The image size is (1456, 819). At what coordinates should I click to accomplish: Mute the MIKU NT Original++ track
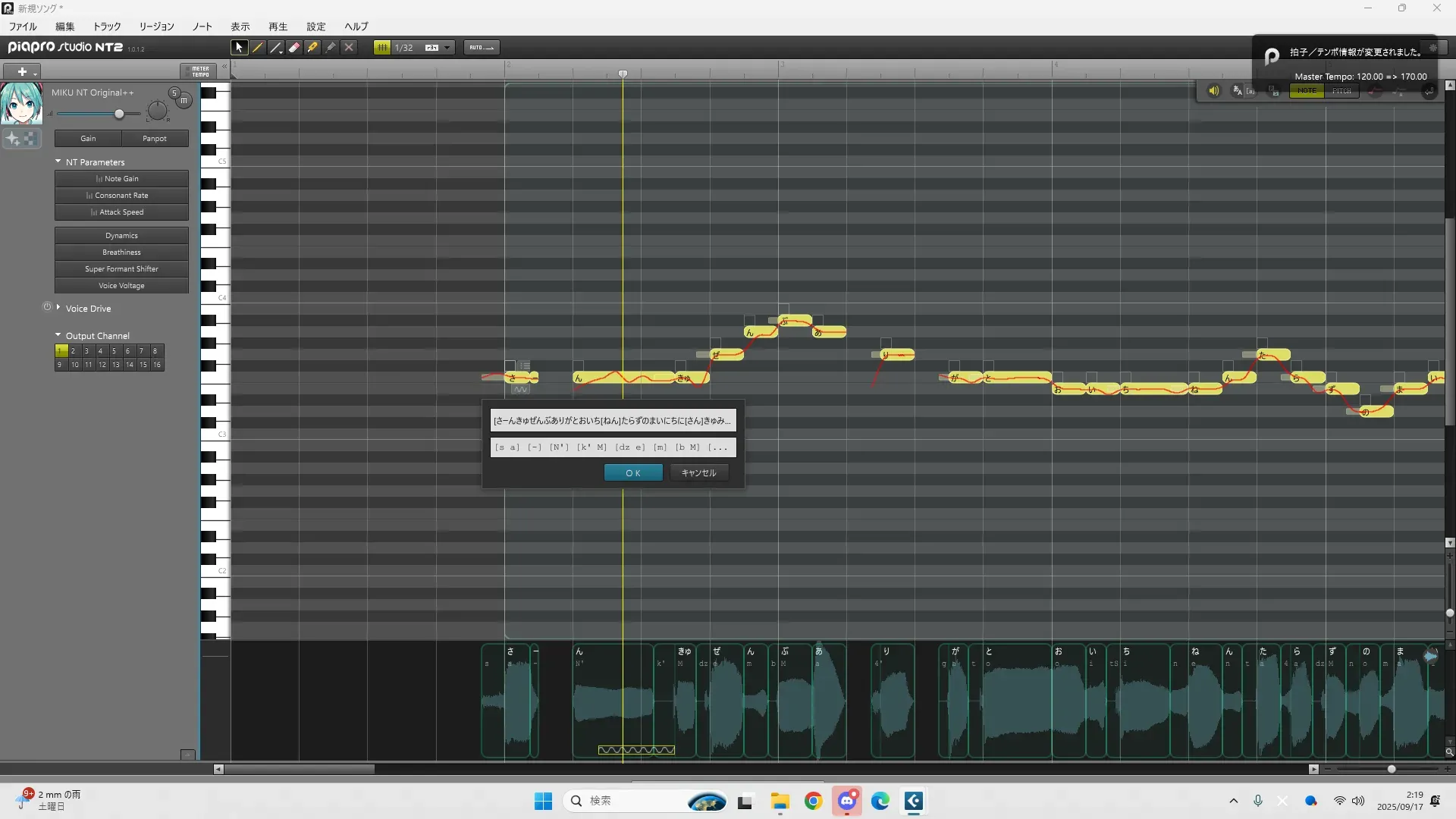point(184,100)
